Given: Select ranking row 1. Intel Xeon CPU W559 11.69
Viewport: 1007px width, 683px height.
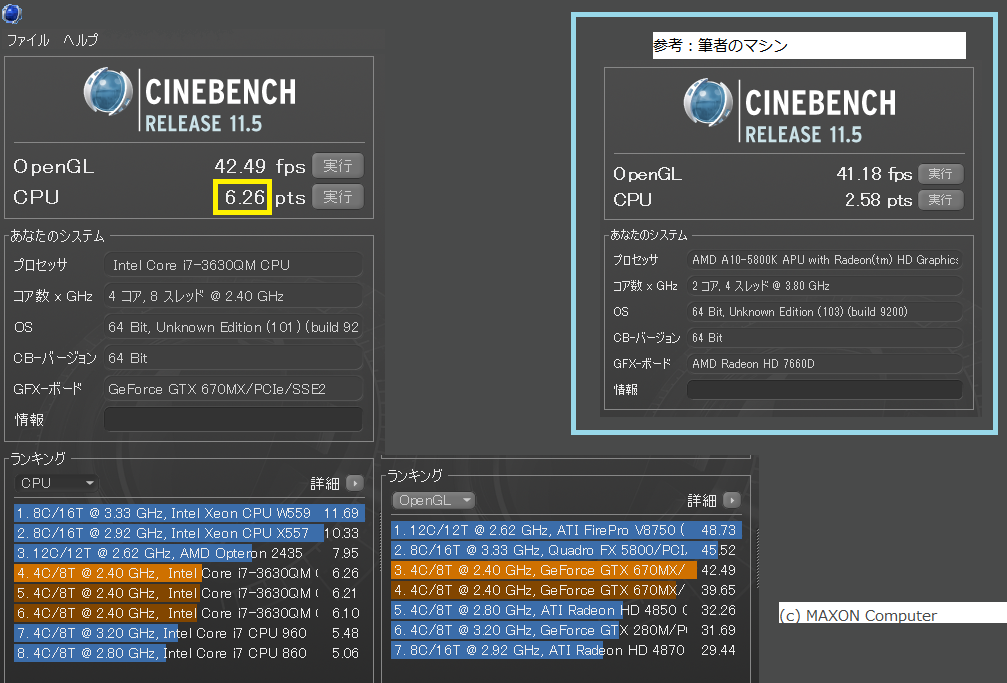Looking at the screenshot, I should tap(189, 513).
